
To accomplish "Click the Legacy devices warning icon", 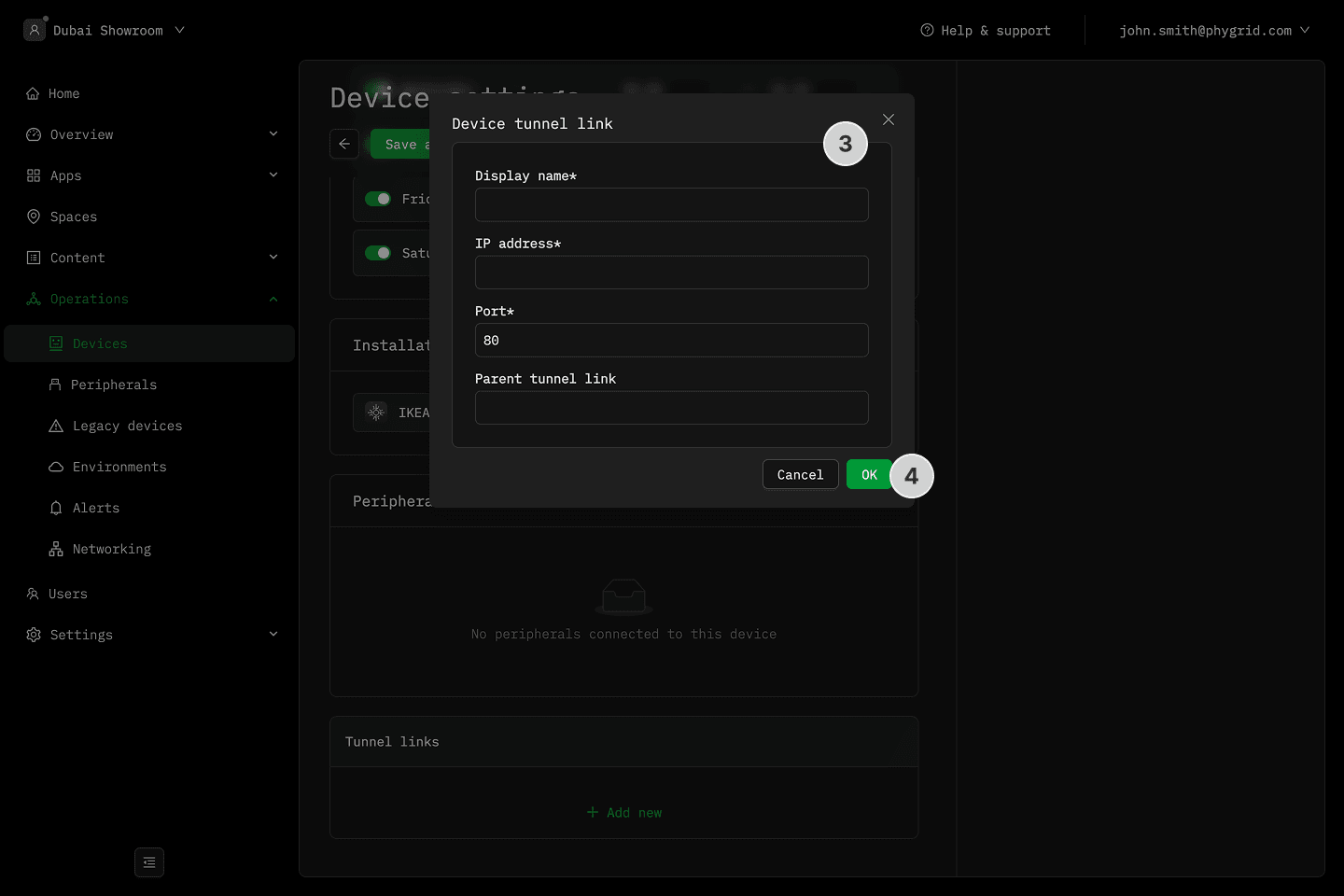I will pyautogui.click(x=56, y=426).
